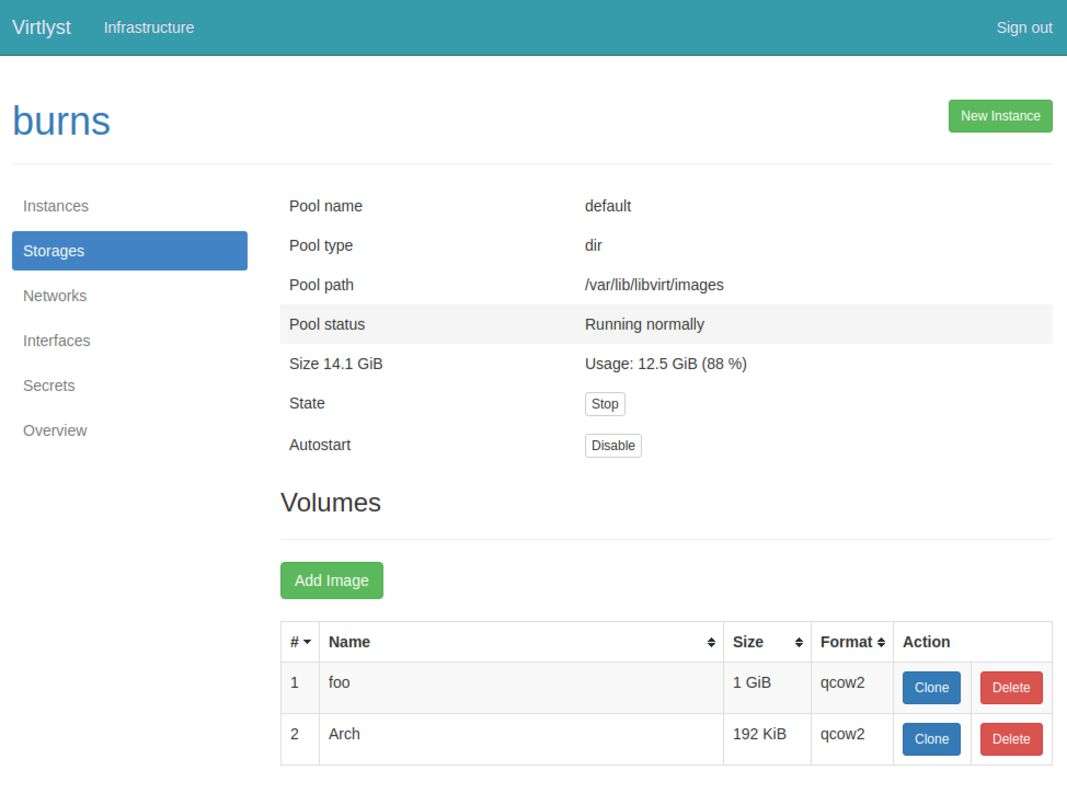Screen dimensions: 1067x805
Task: Open the Instances section in the sidebar
Action: [56, 206]
